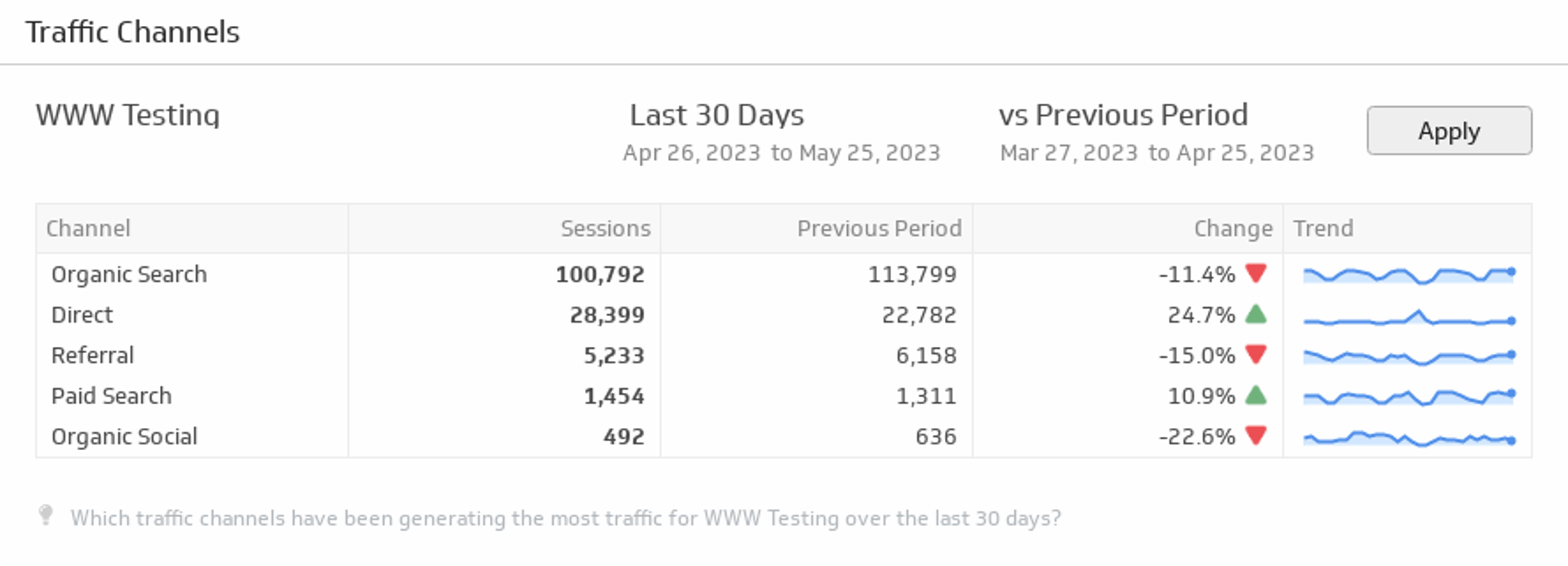The width and height of the screenshot is (1568, 566).
Task: Select the Paid Search channel row
Action: [111, 396]
